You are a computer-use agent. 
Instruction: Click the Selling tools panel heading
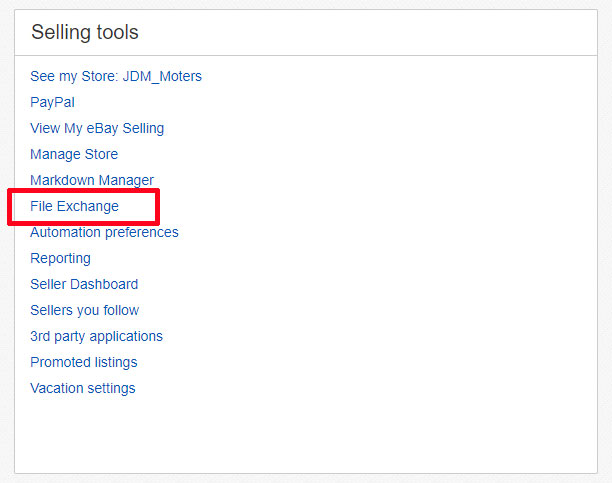[x=85, y=32]
